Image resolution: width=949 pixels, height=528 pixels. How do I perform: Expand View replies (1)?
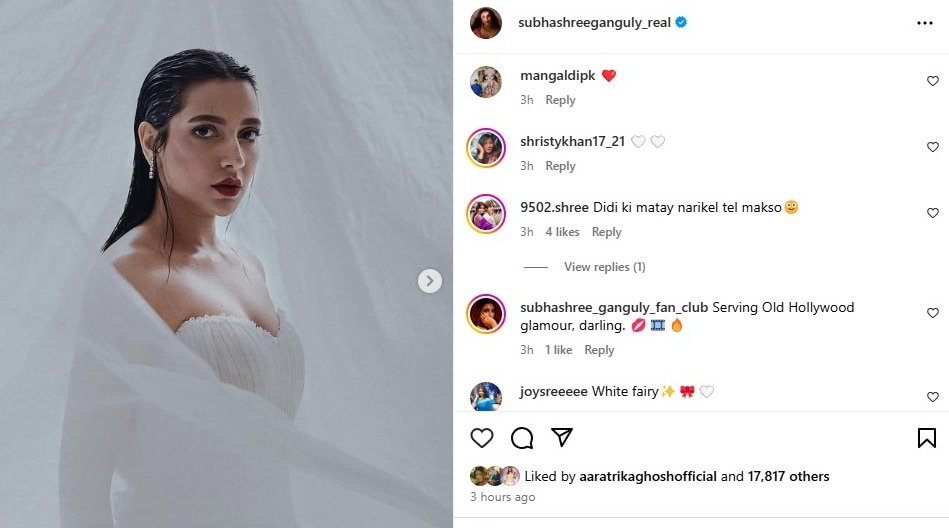pos(605,267)
